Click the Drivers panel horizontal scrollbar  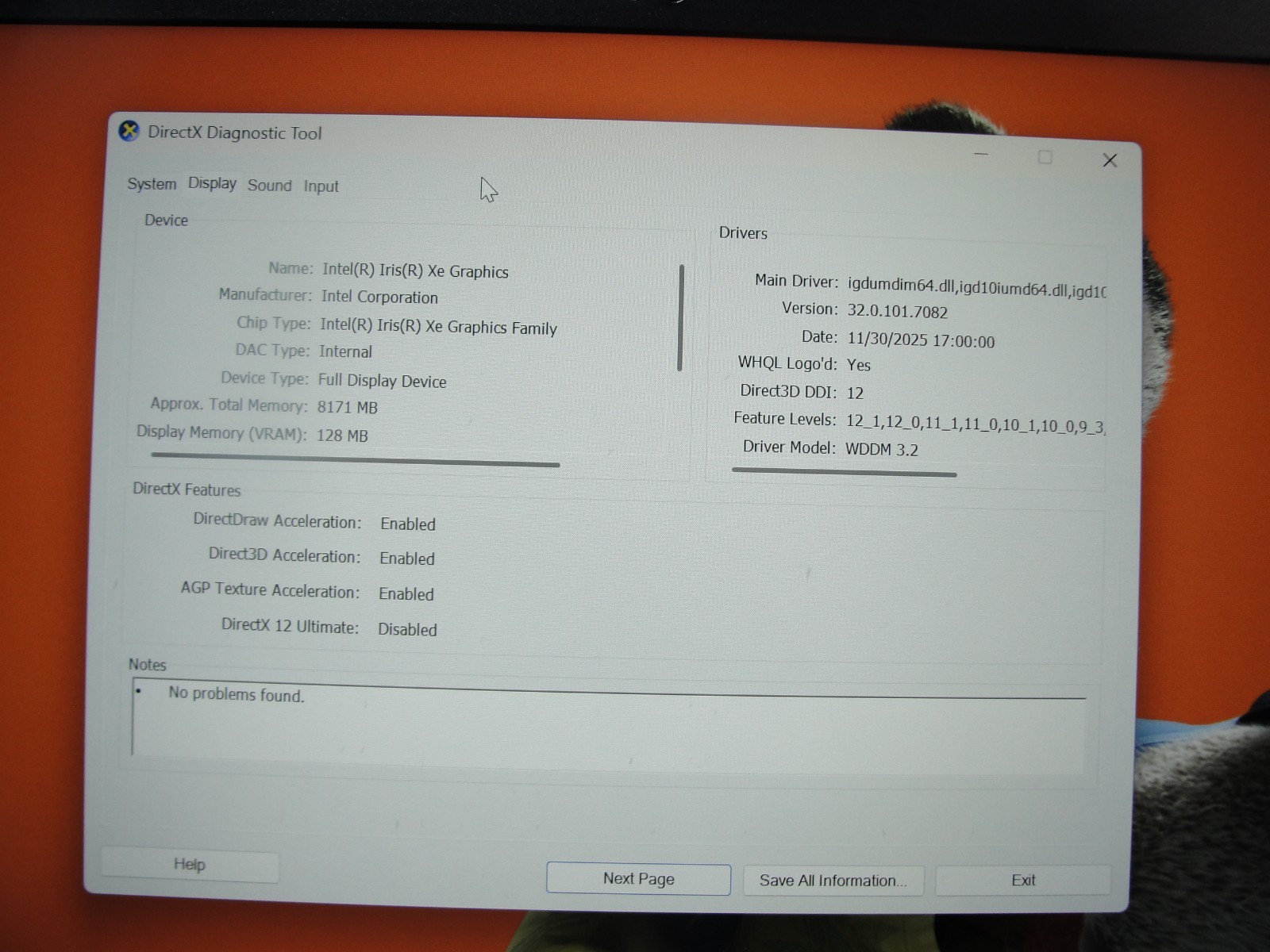pos(844,472)
